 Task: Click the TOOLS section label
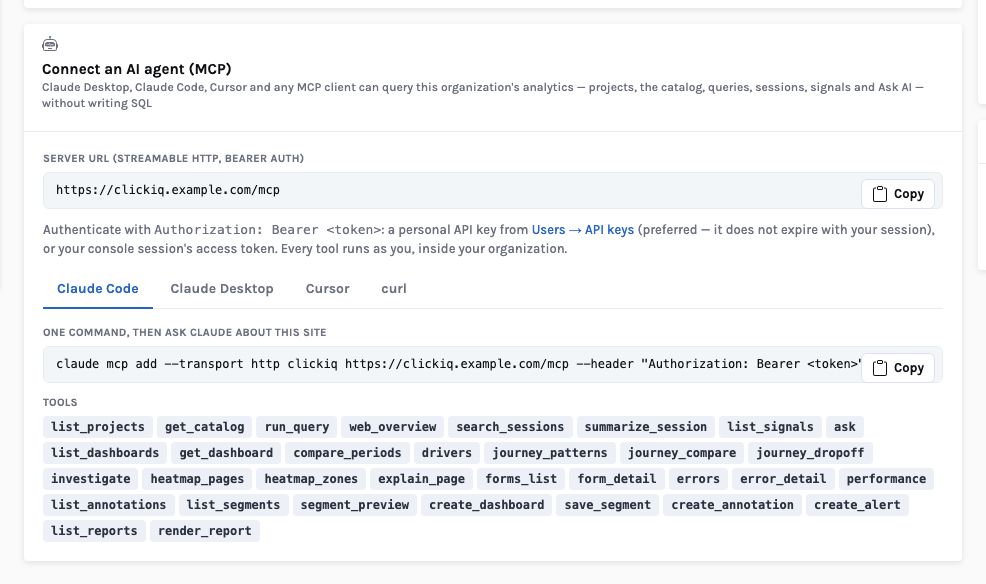(x=60, y=402)
